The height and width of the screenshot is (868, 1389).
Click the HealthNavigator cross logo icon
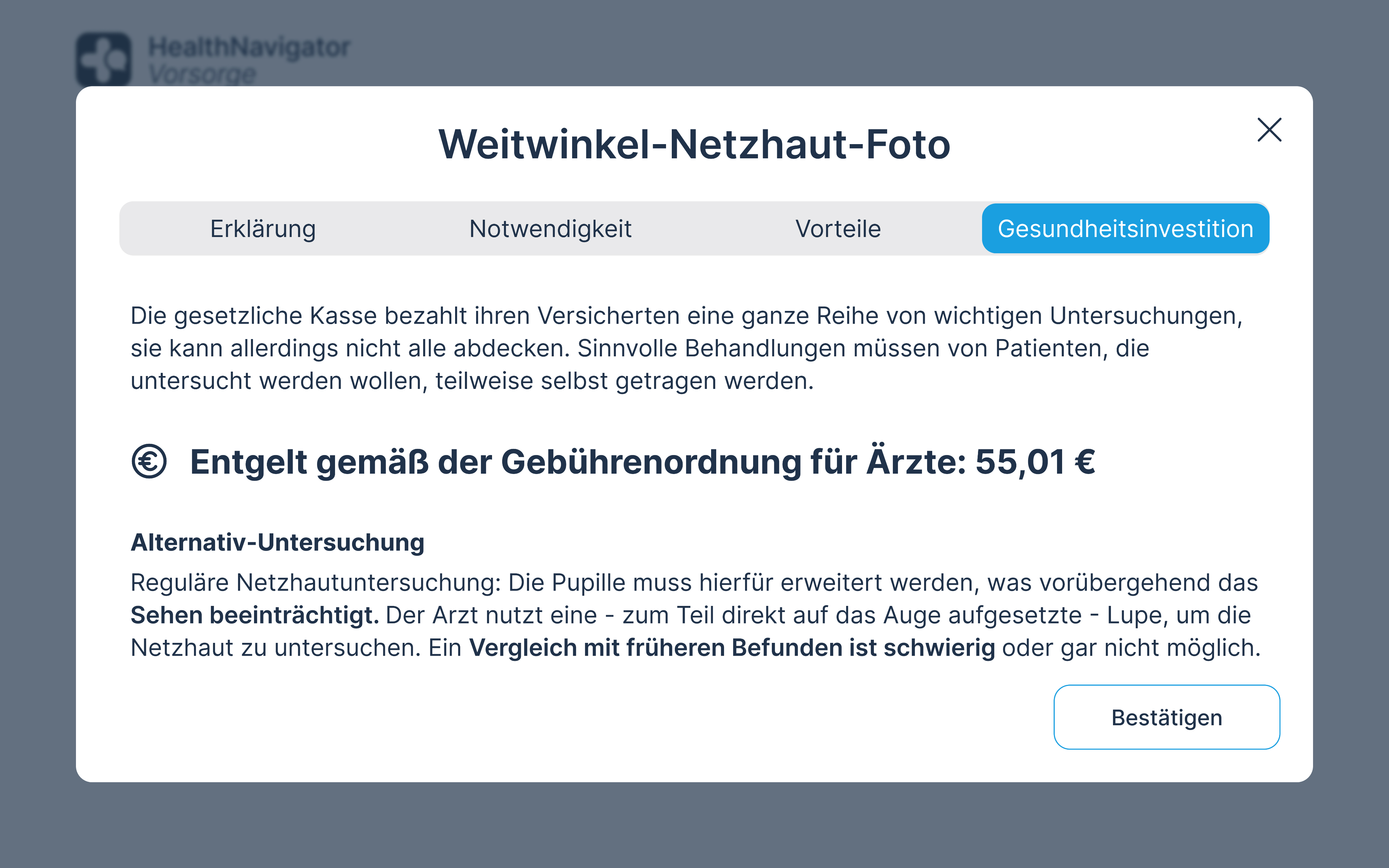pyautogui.click(x=104, y=59)
